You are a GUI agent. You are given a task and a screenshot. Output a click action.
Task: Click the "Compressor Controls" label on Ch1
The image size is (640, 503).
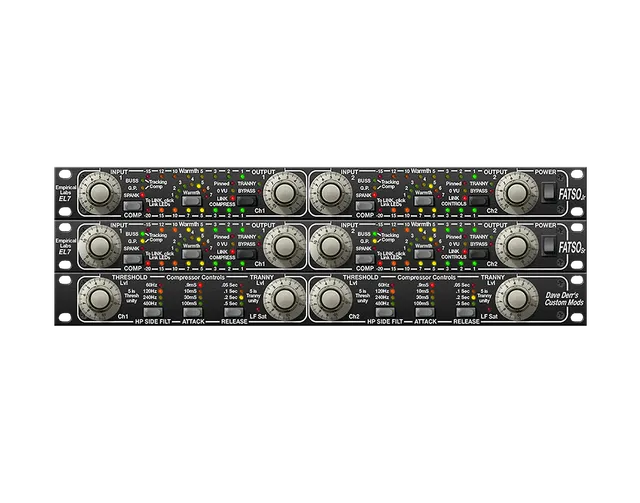point(195,278)
